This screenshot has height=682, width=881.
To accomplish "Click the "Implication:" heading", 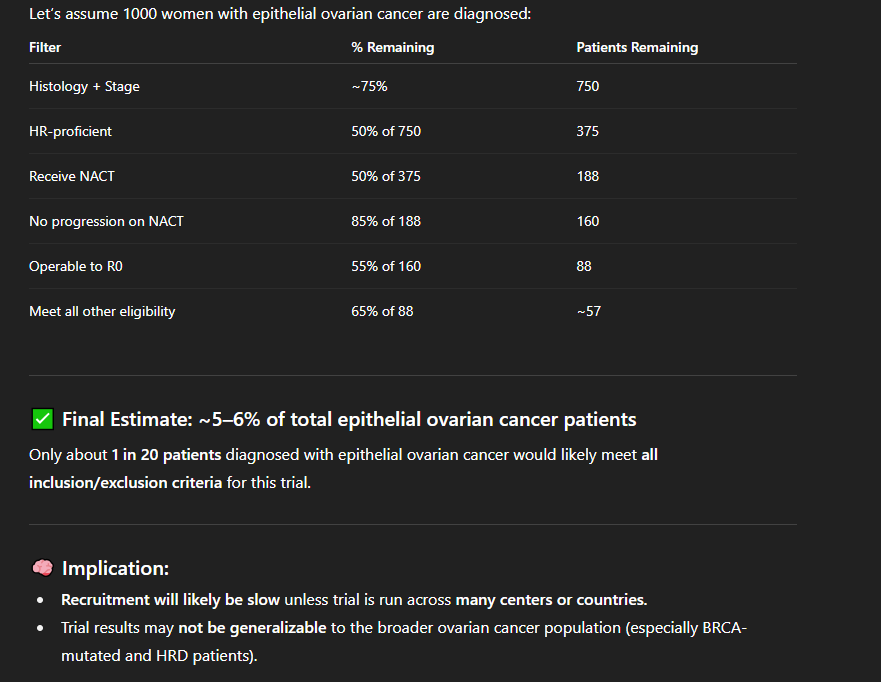I will (115, 568).
